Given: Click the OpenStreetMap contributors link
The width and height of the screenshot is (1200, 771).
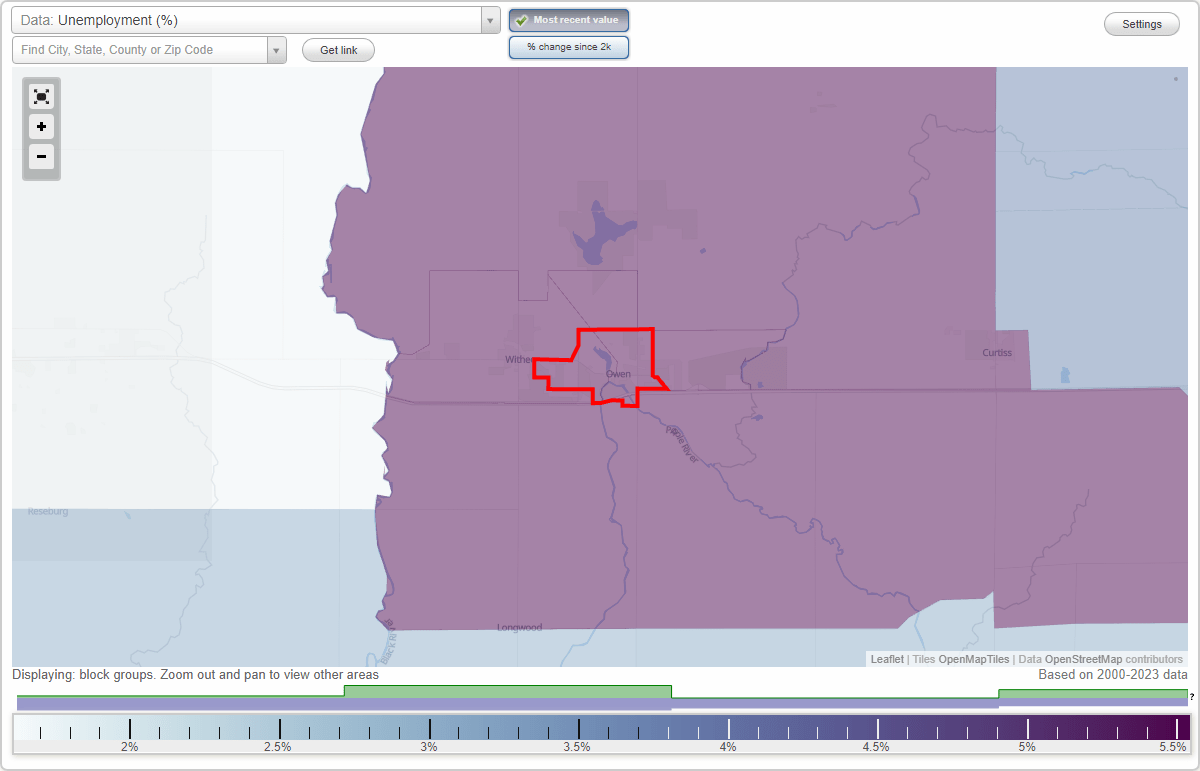Looking at the screenshot, I should (x=1084, y=659).
